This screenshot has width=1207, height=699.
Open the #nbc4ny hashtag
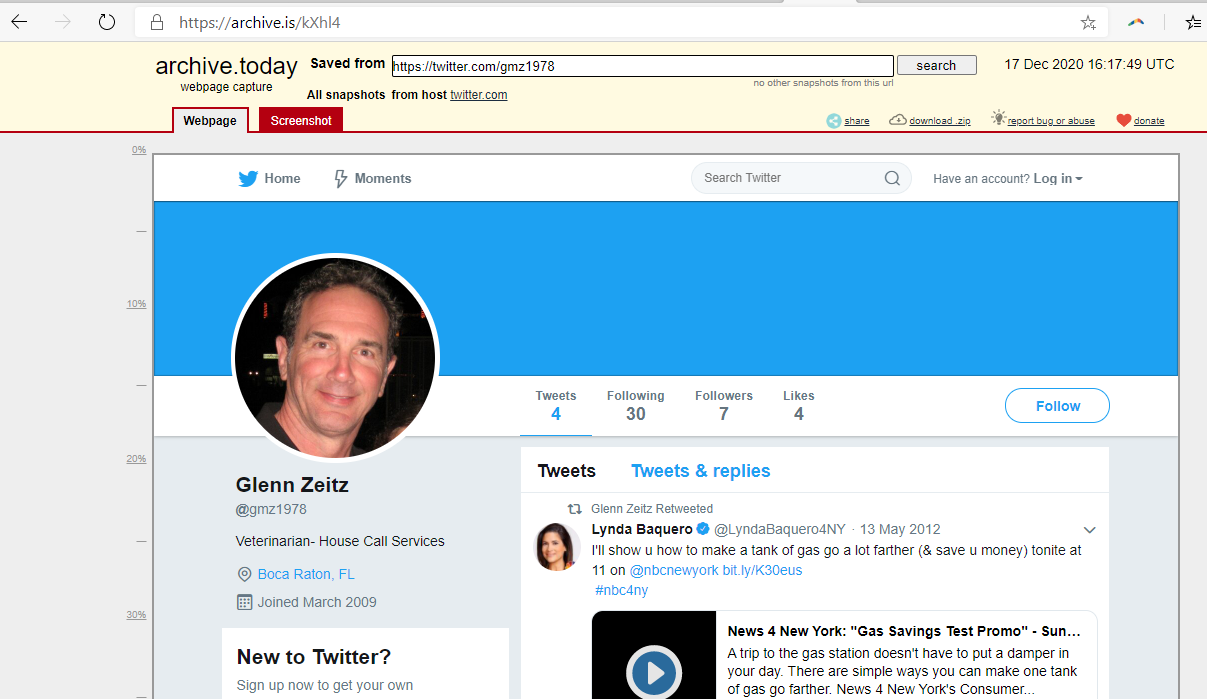click(621, 590)
